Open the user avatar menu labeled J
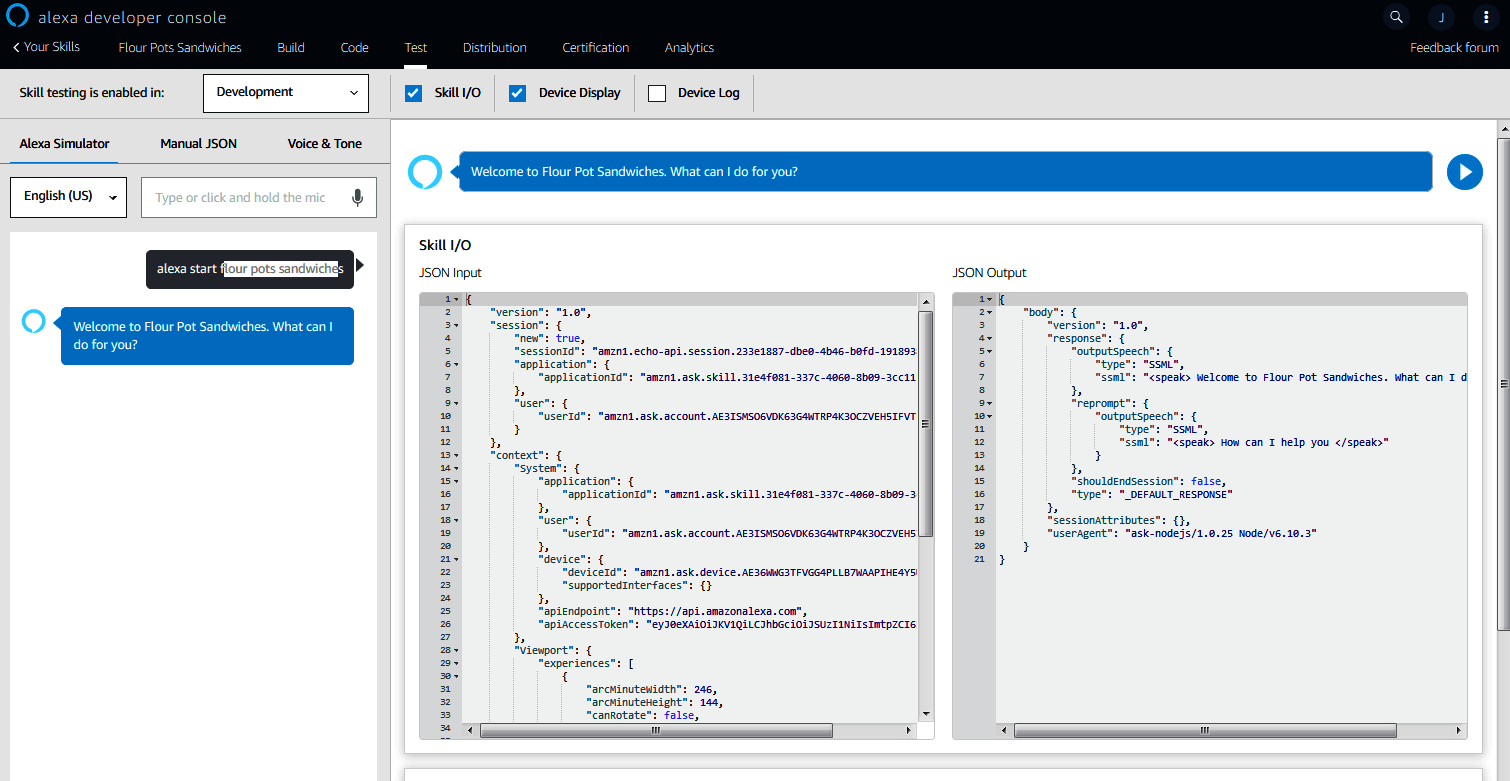The width and height of the screenshot is (1510, 781). [1441, 17]
